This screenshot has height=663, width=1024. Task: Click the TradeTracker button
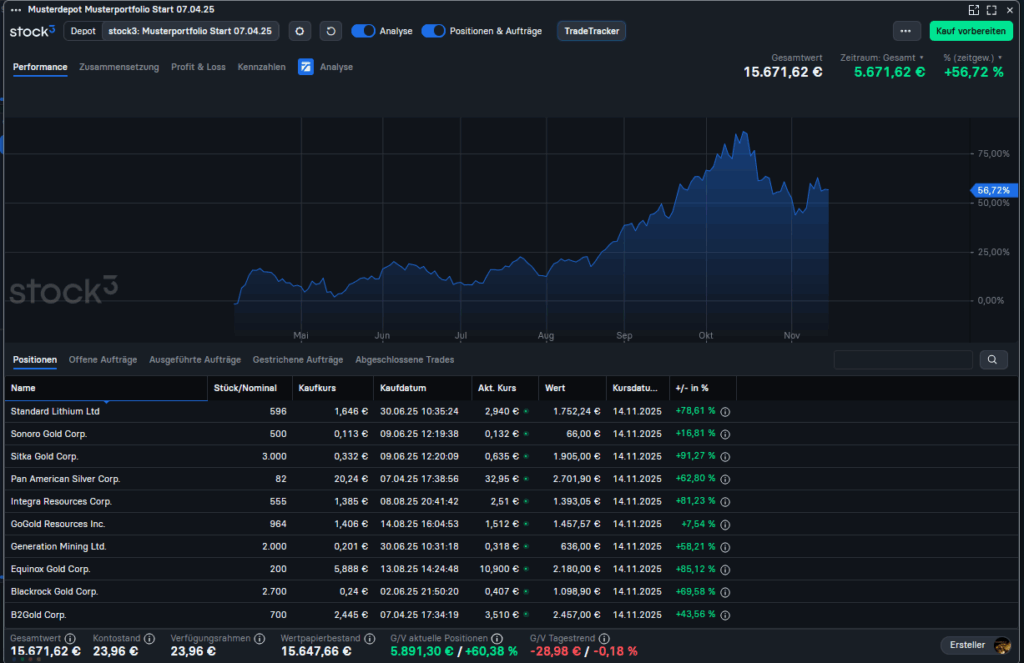[591, 31]
